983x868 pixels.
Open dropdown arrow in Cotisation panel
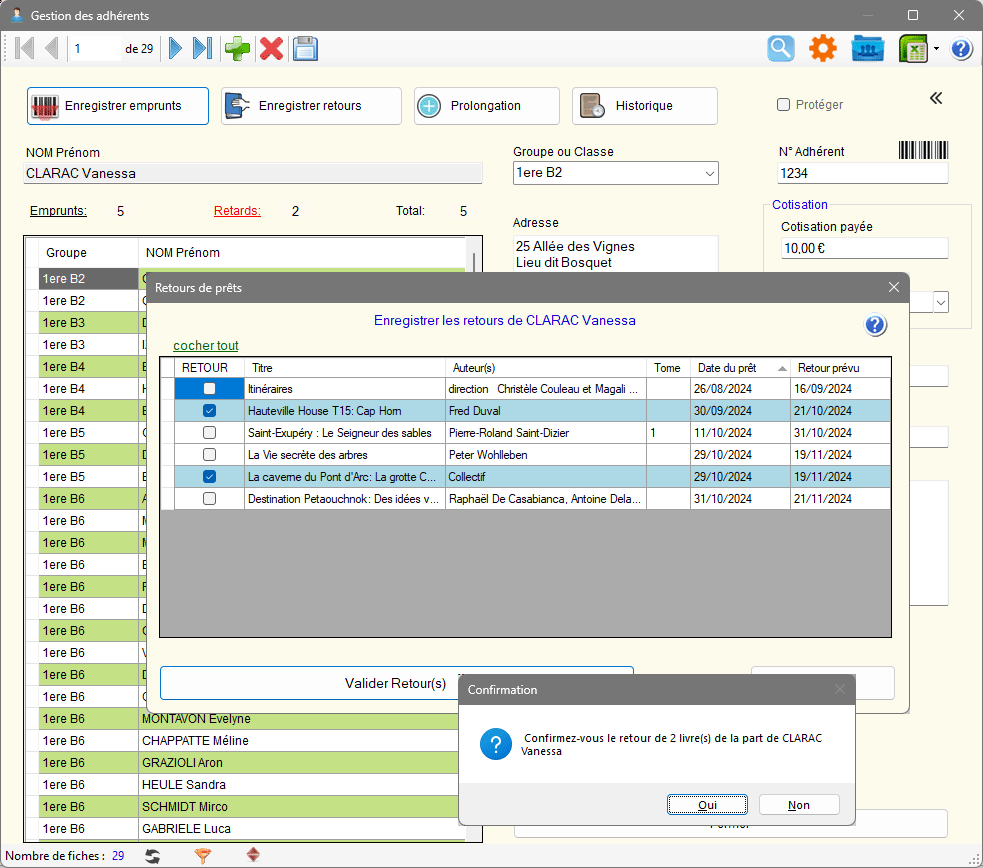pyautogui.click(x=941, y=302)
